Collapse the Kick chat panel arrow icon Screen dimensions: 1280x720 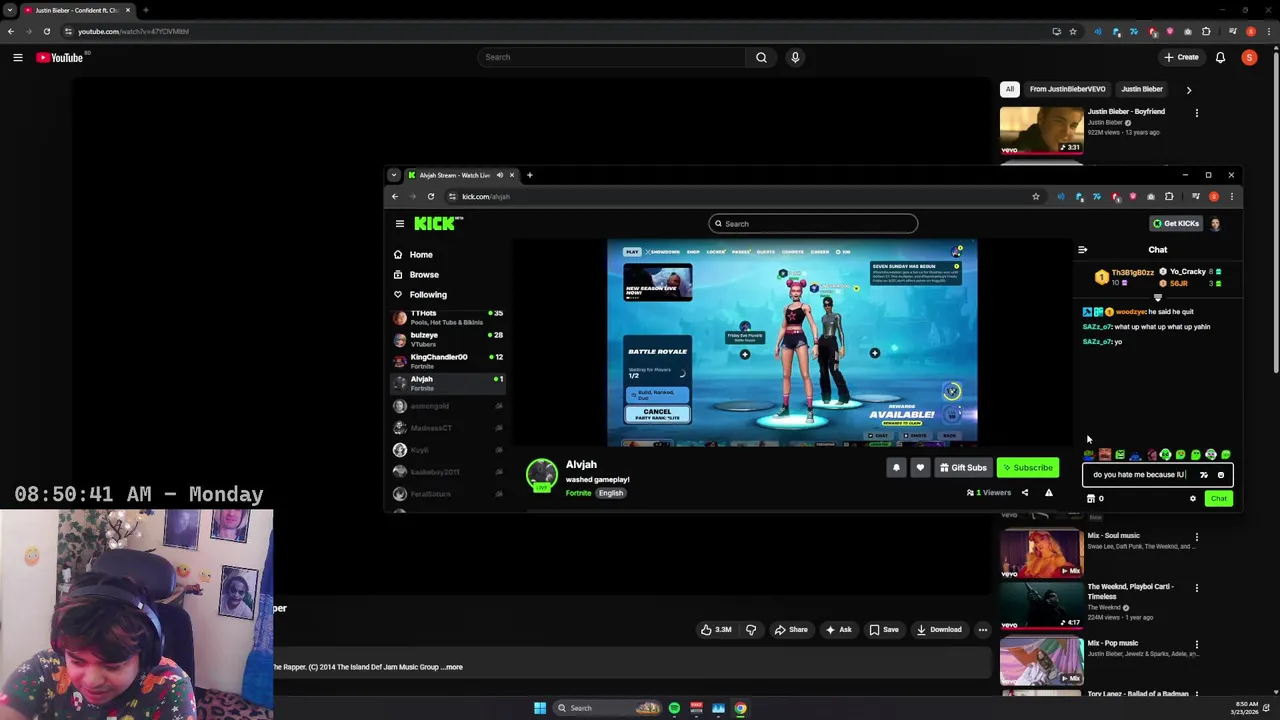pos(1082,250)
